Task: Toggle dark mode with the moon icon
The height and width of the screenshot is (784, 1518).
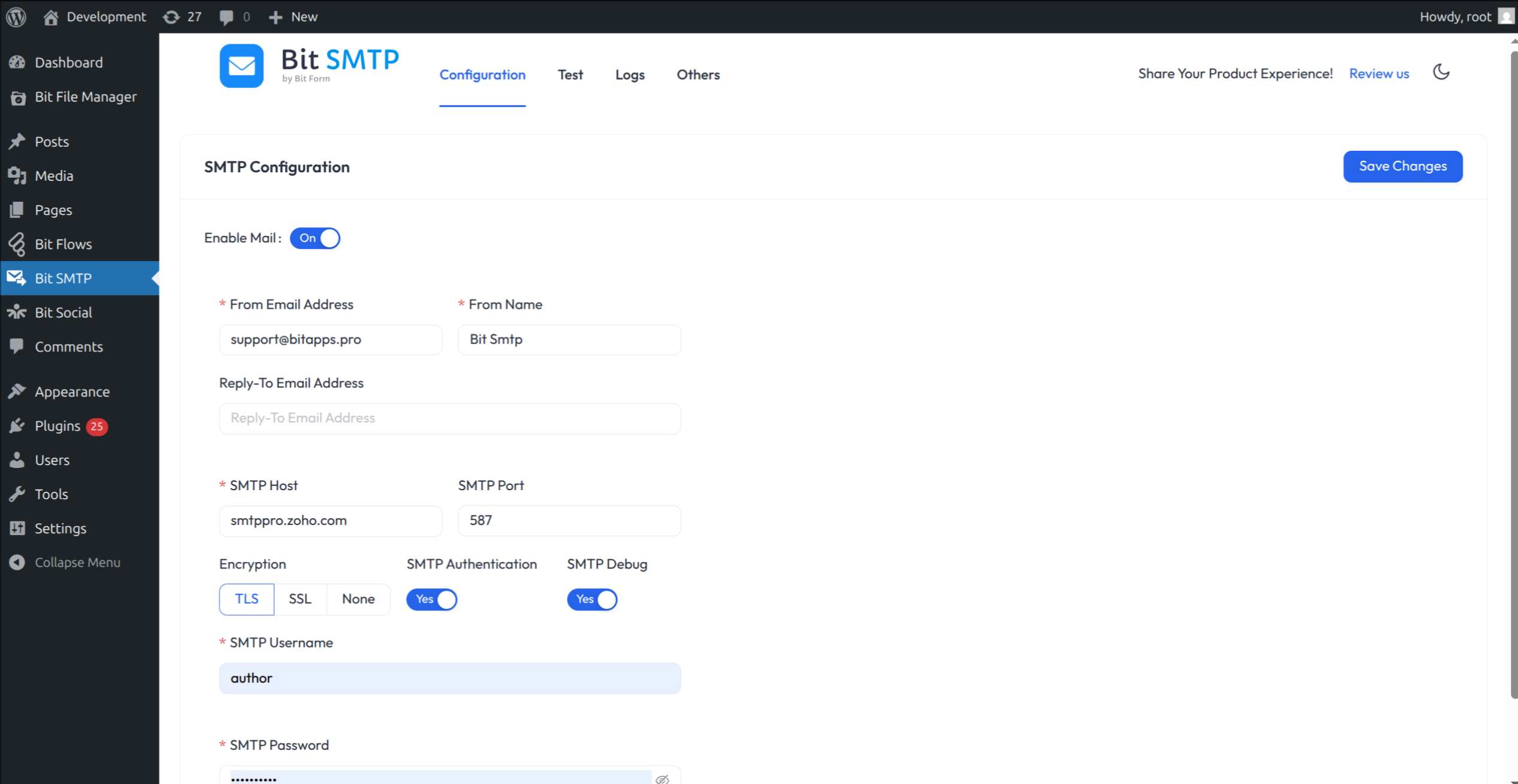Action: tap(1441, 72)
